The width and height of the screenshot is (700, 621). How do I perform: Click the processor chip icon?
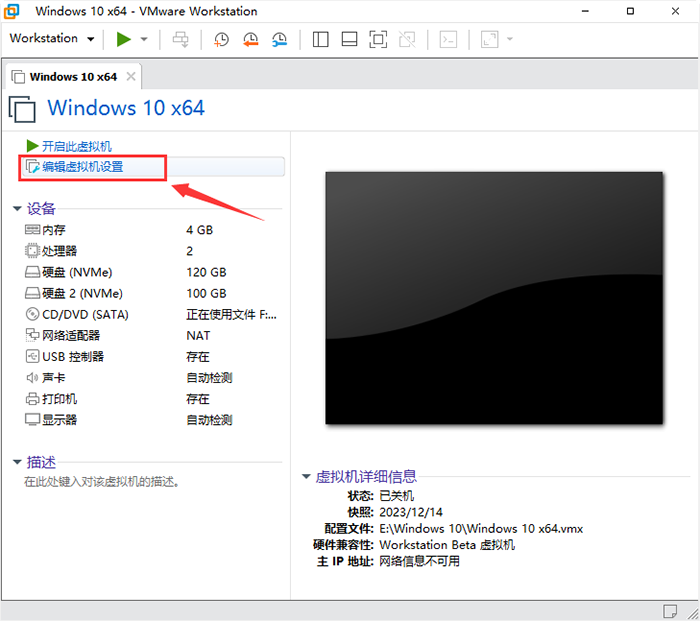[x=32, y=250]
